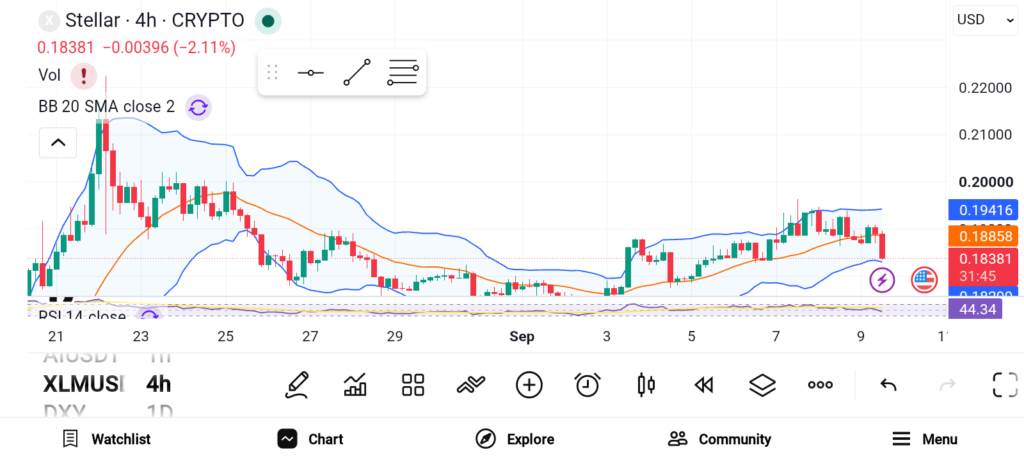Click the Vol warning exclamation badge
The height and width of the screenshot is (461, 1024).
84,76
